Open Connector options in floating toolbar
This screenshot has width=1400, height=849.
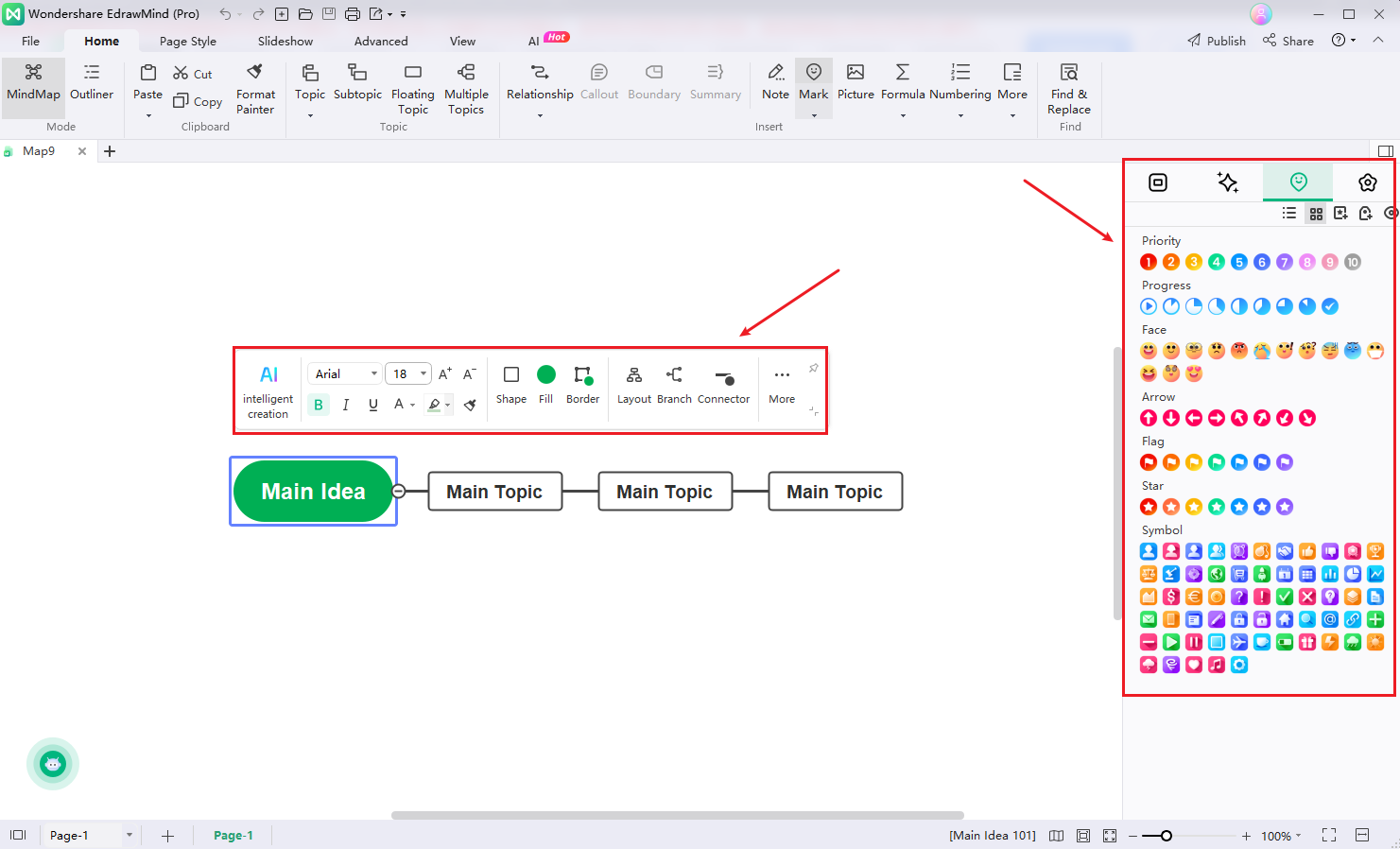point(724,384)
